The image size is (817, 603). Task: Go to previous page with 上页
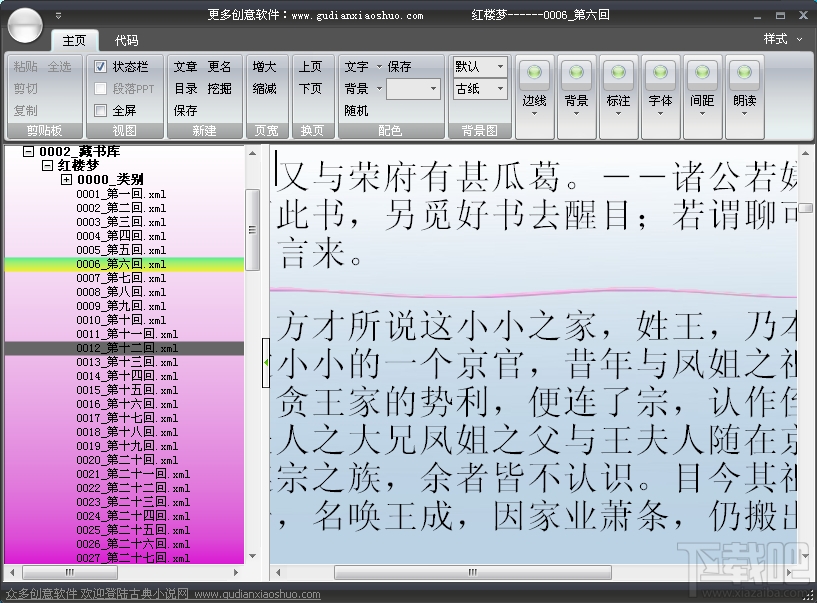click(311, 67)
